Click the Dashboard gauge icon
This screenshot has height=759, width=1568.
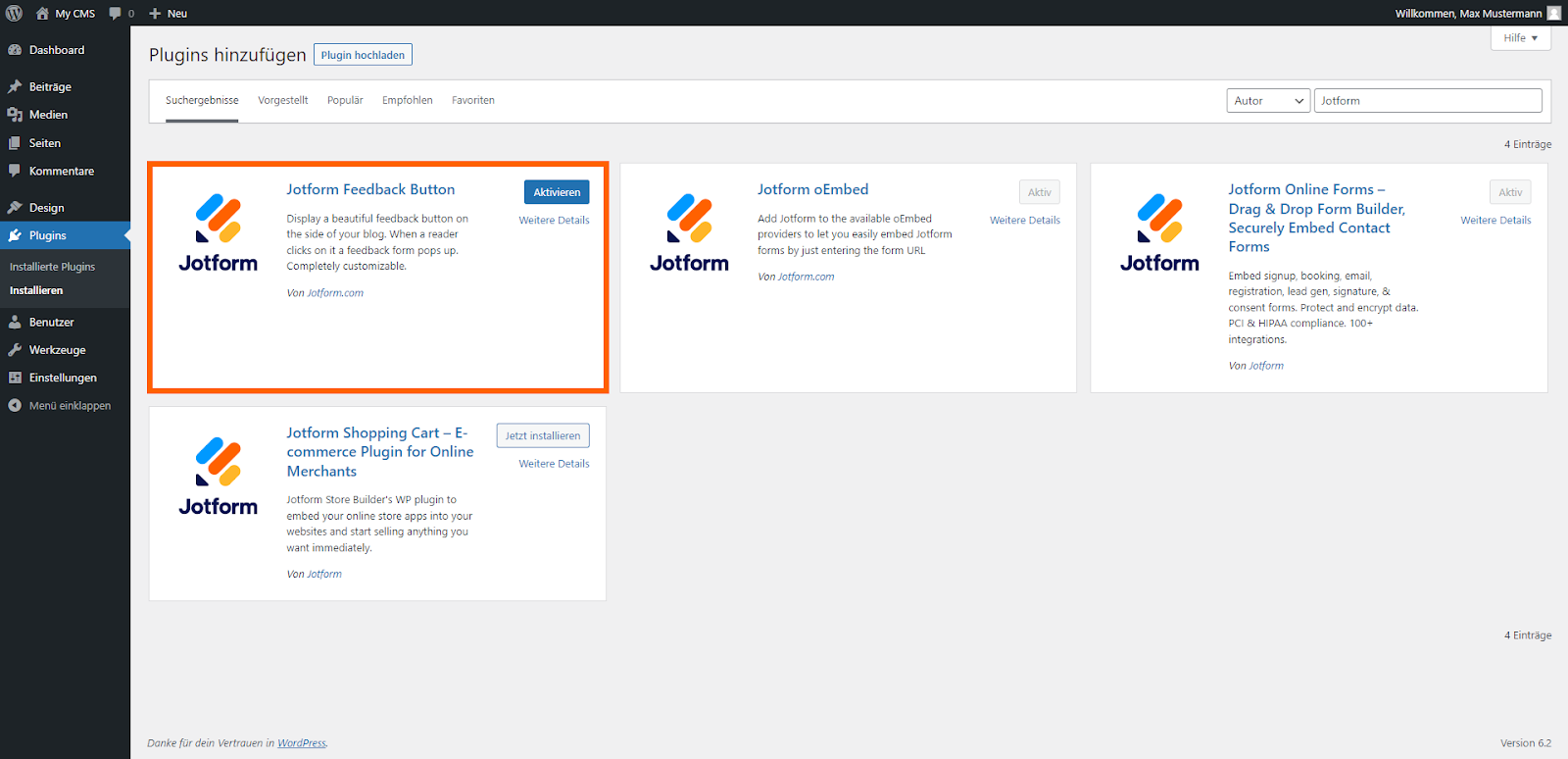[x=15, y=50]
